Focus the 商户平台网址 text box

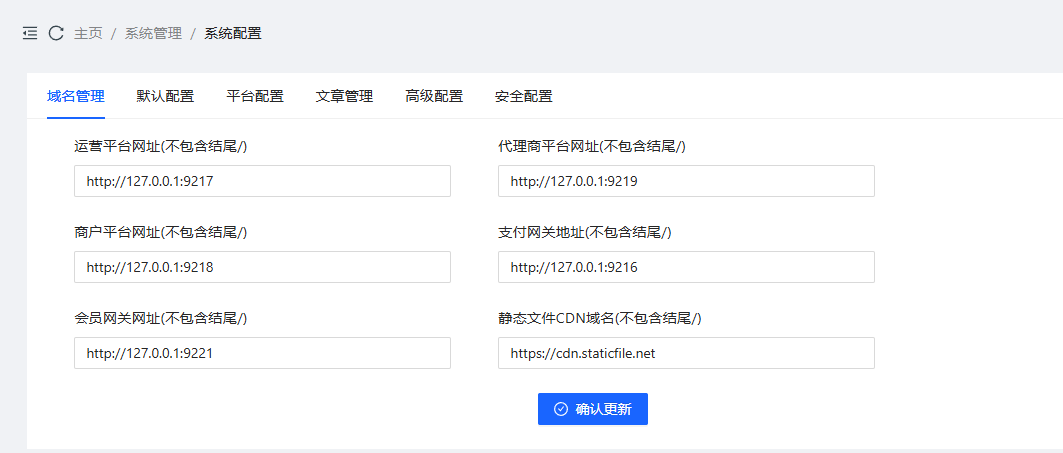pos(262,267)
